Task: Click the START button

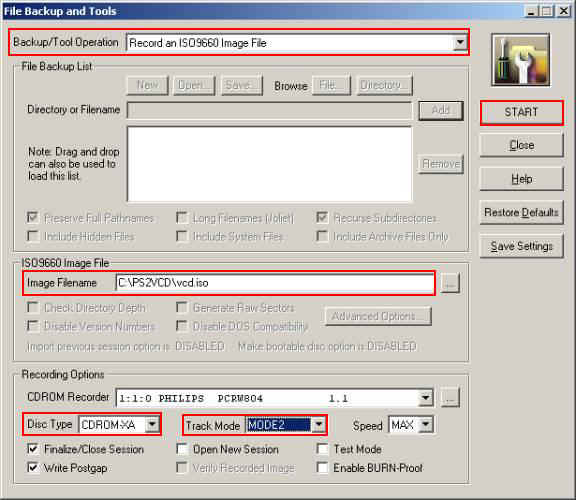Action: [x=521, y=112]
